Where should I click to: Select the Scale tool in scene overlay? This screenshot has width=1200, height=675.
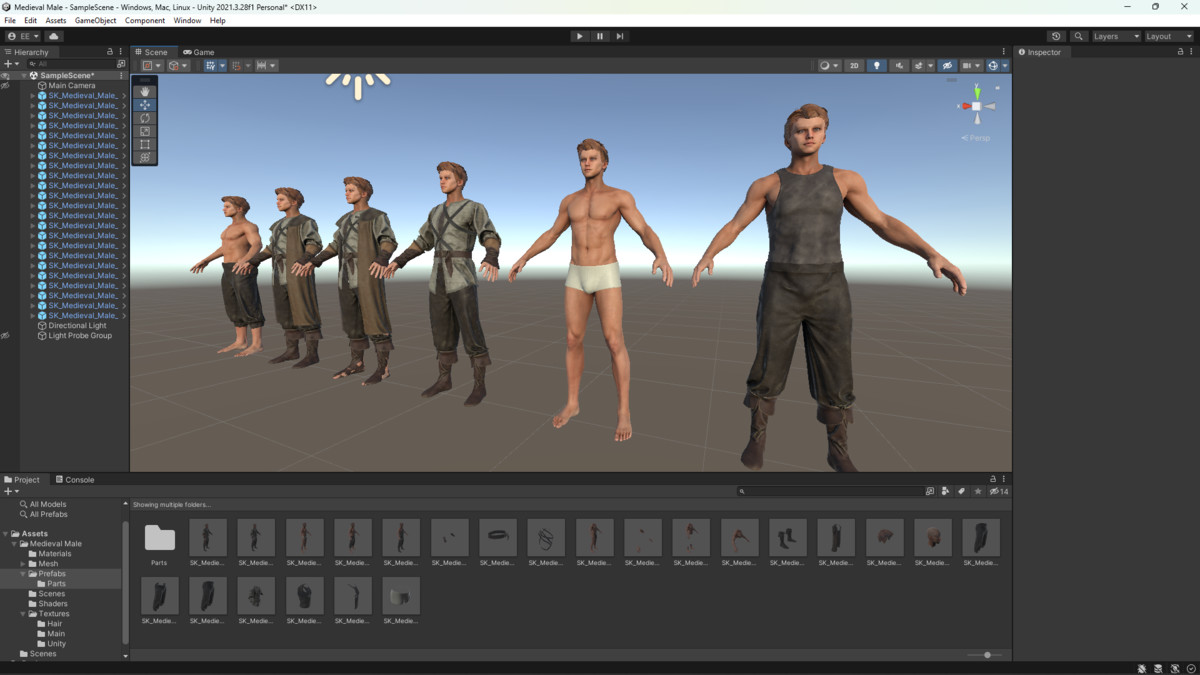[145, 131]
